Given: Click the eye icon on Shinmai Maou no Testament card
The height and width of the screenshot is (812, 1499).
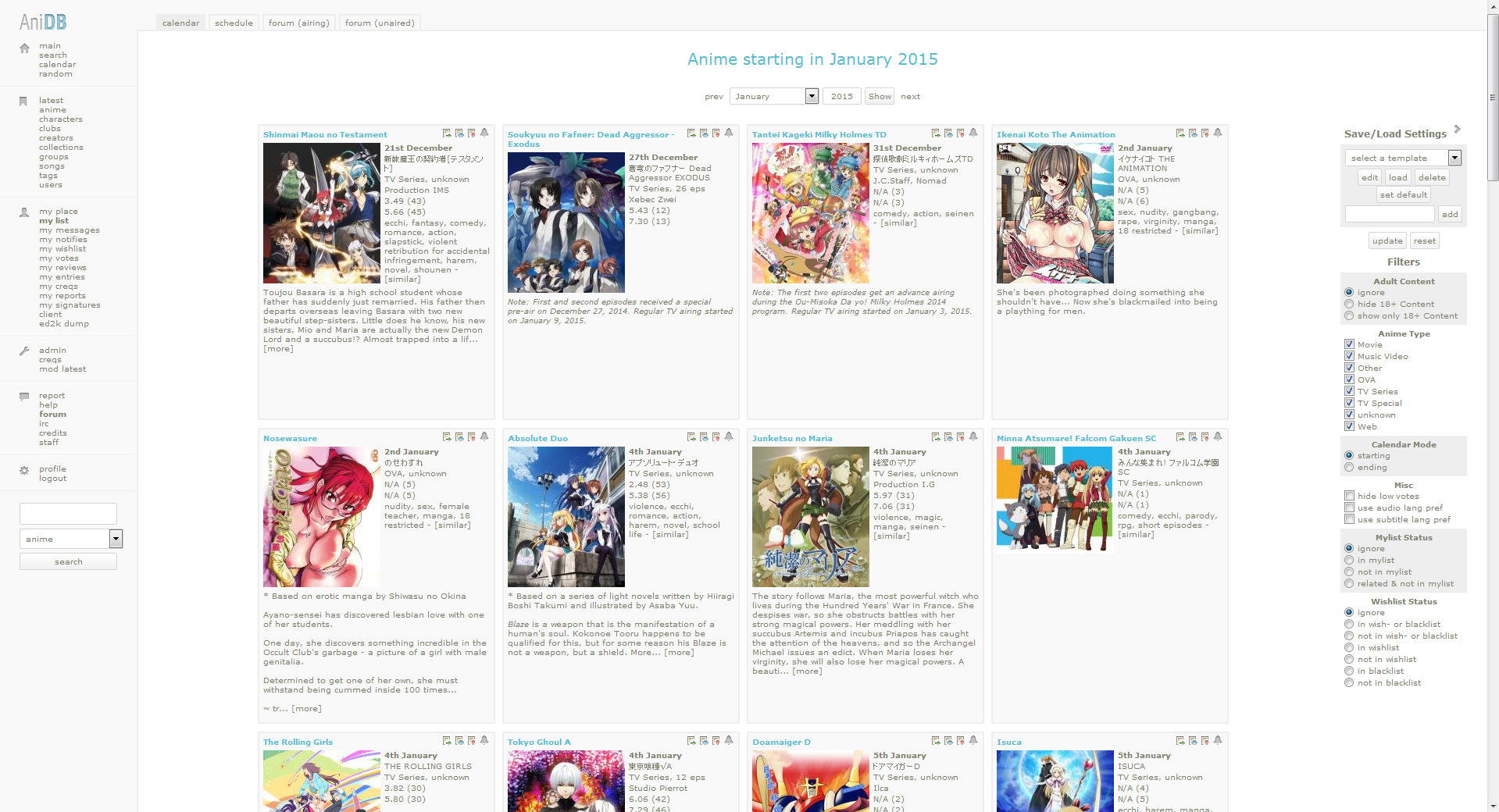Looking at the screenshot, I should (x=459, y=134).
